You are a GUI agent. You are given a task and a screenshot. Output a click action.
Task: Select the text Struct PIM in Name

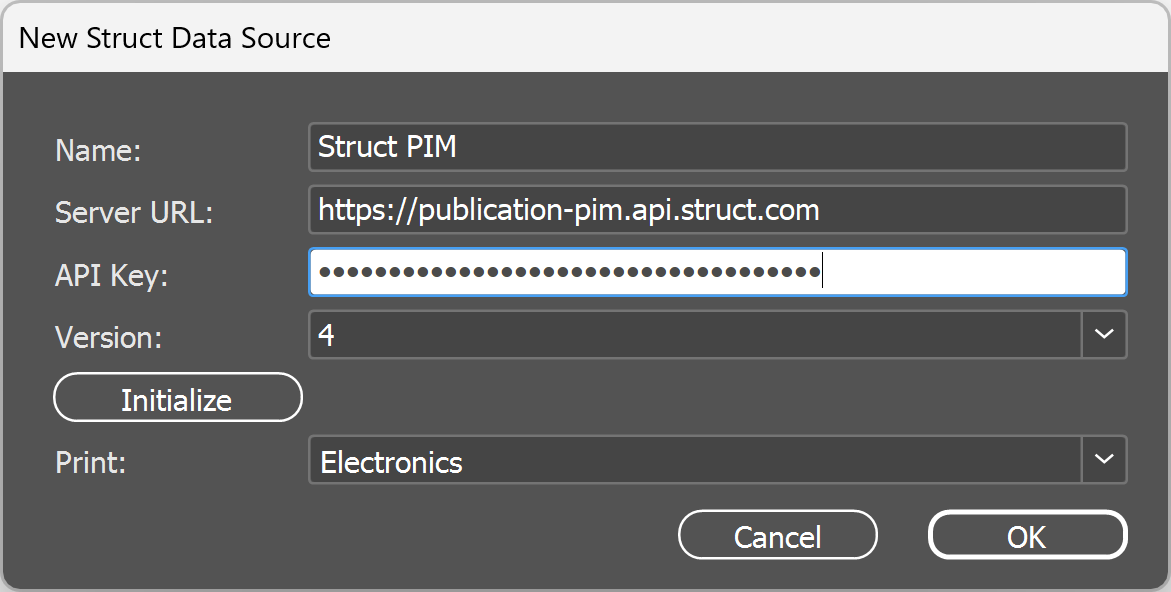[387, 147]
